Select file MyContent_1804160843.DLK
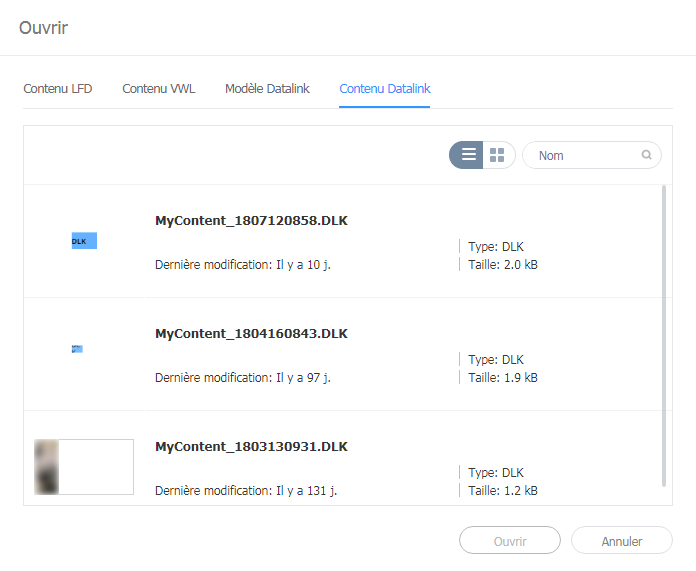 pyautogui.click(x=251, y=333)
